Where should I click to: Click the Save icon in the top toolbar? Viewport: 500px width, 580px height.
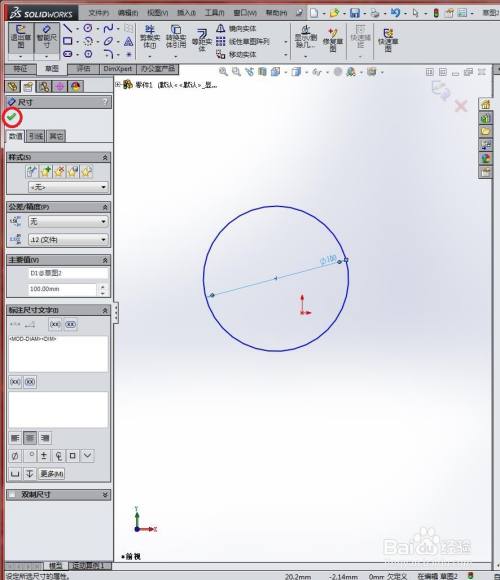pos(355,13)
